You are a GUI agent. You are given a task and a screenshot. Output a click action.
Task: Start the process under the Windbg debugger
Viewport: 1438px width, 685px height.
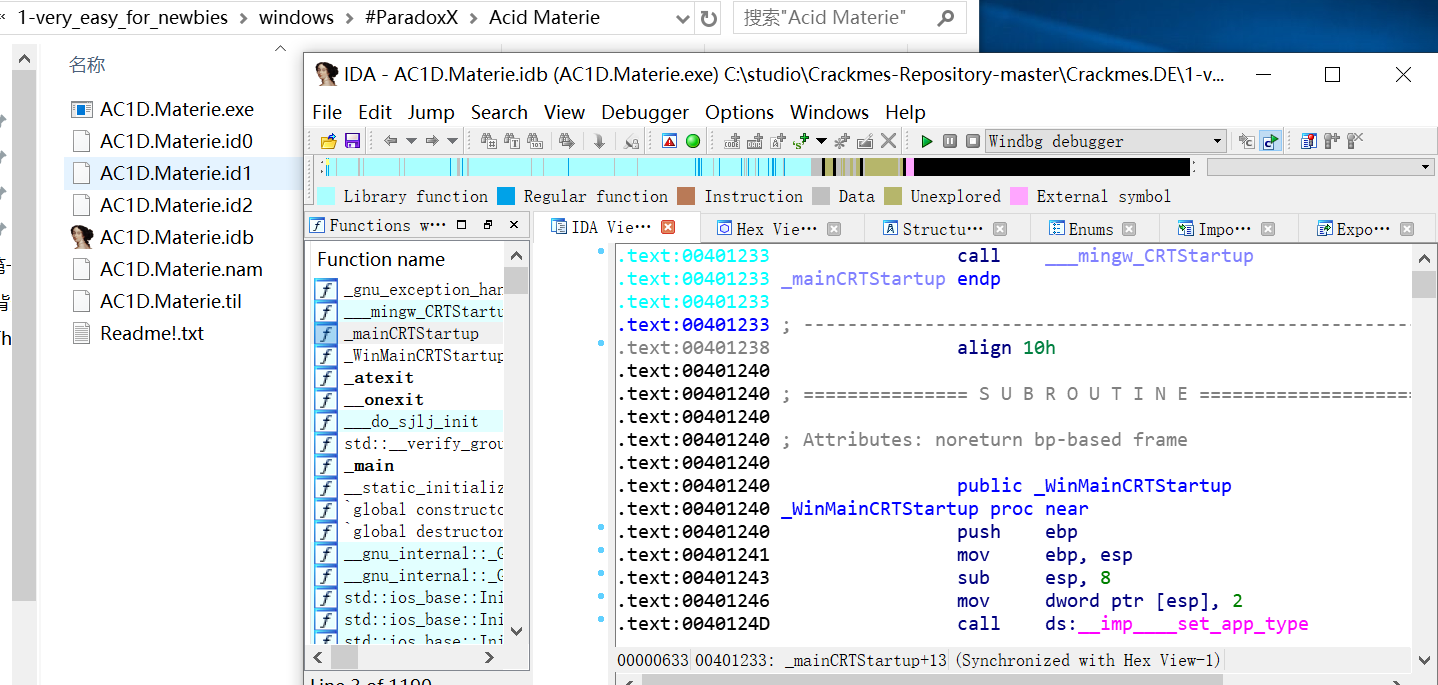926,141
